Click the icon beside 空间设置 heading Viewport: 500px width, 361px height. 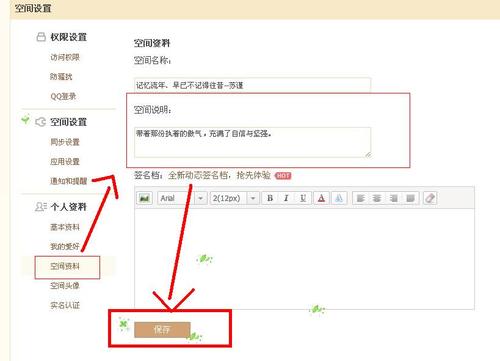[40, 122]
